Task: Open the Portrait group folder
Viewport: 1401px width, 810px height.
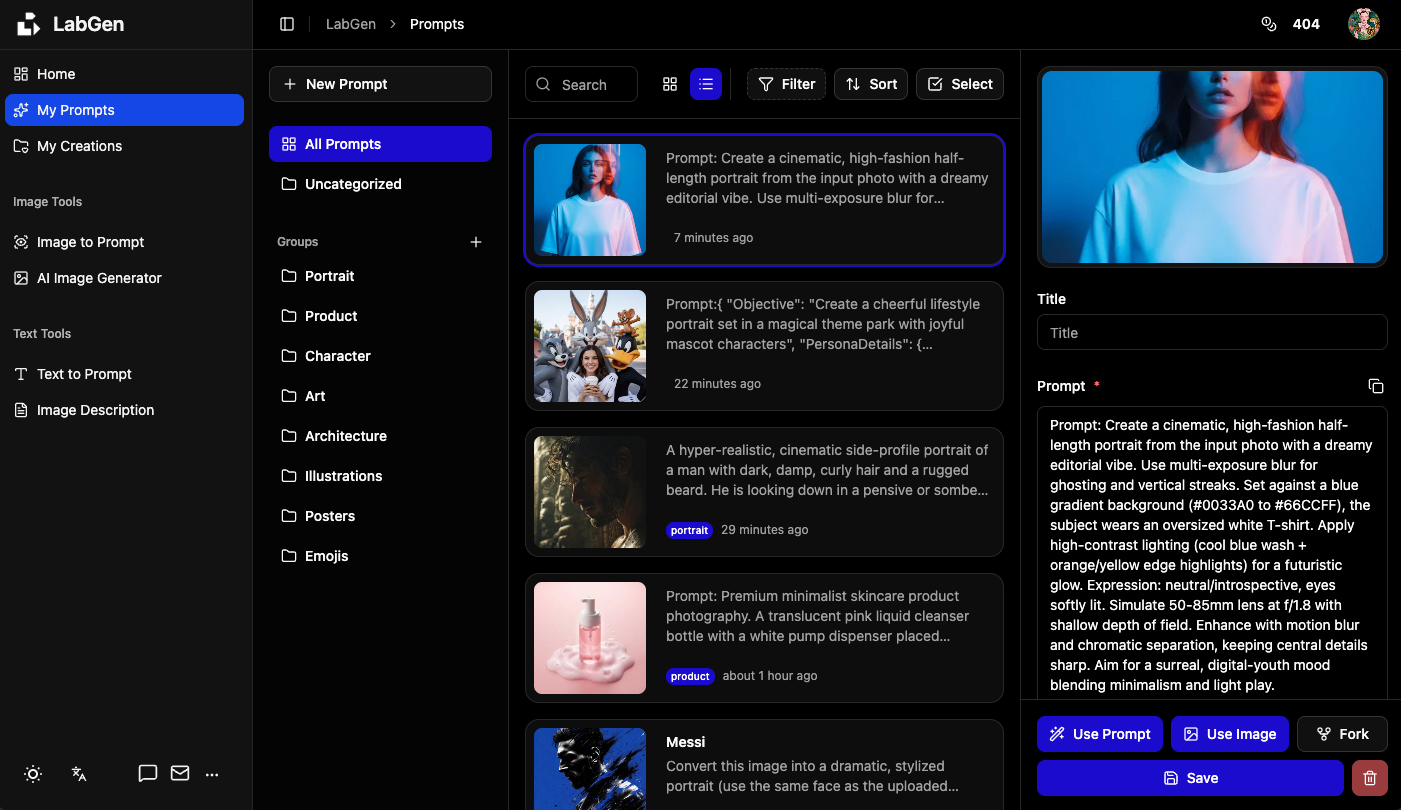Action: (329, 276)
